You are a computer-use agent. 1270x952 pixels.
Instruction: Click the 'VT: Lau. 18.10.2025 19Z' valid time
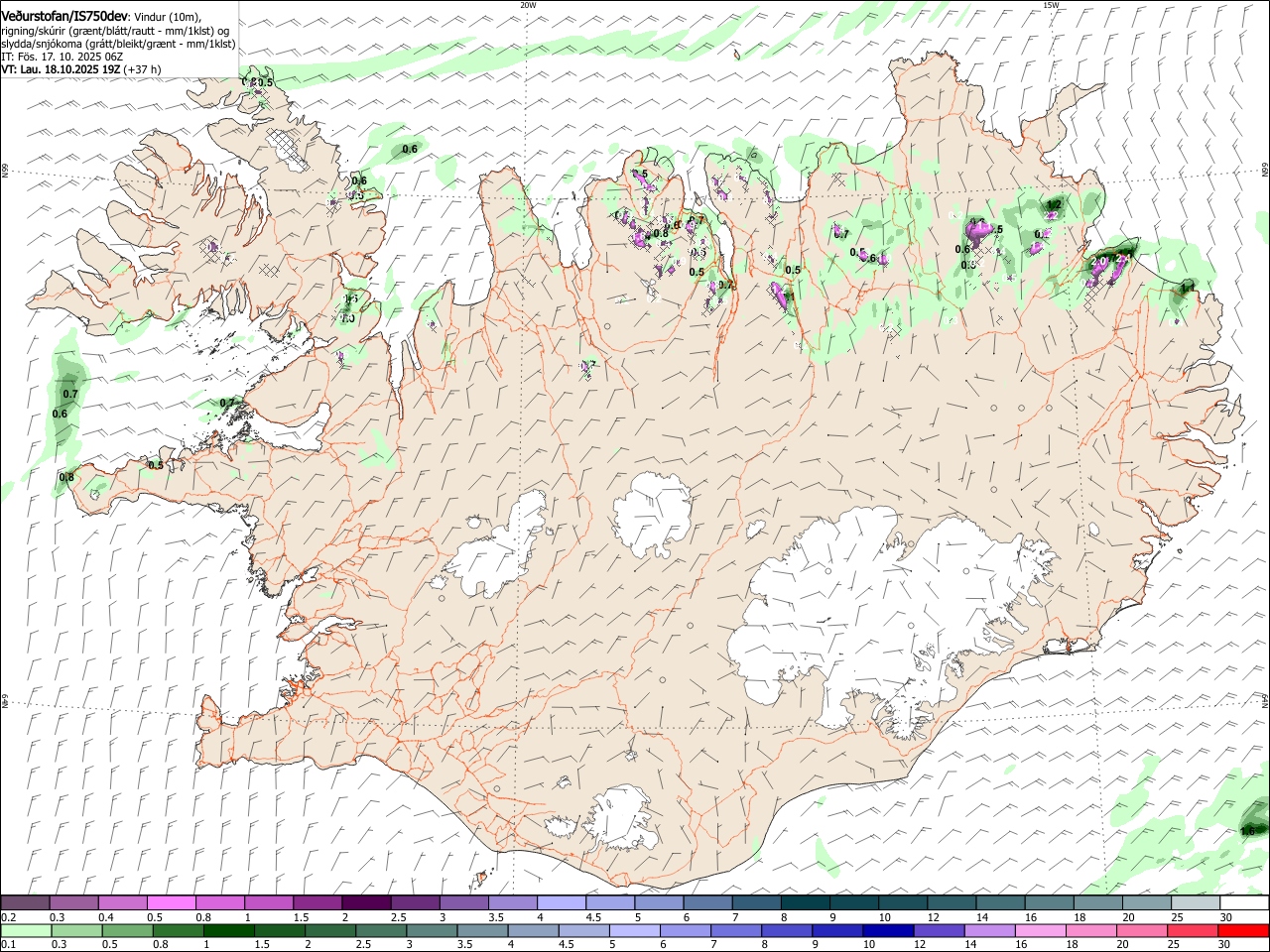tap(62, 70)
